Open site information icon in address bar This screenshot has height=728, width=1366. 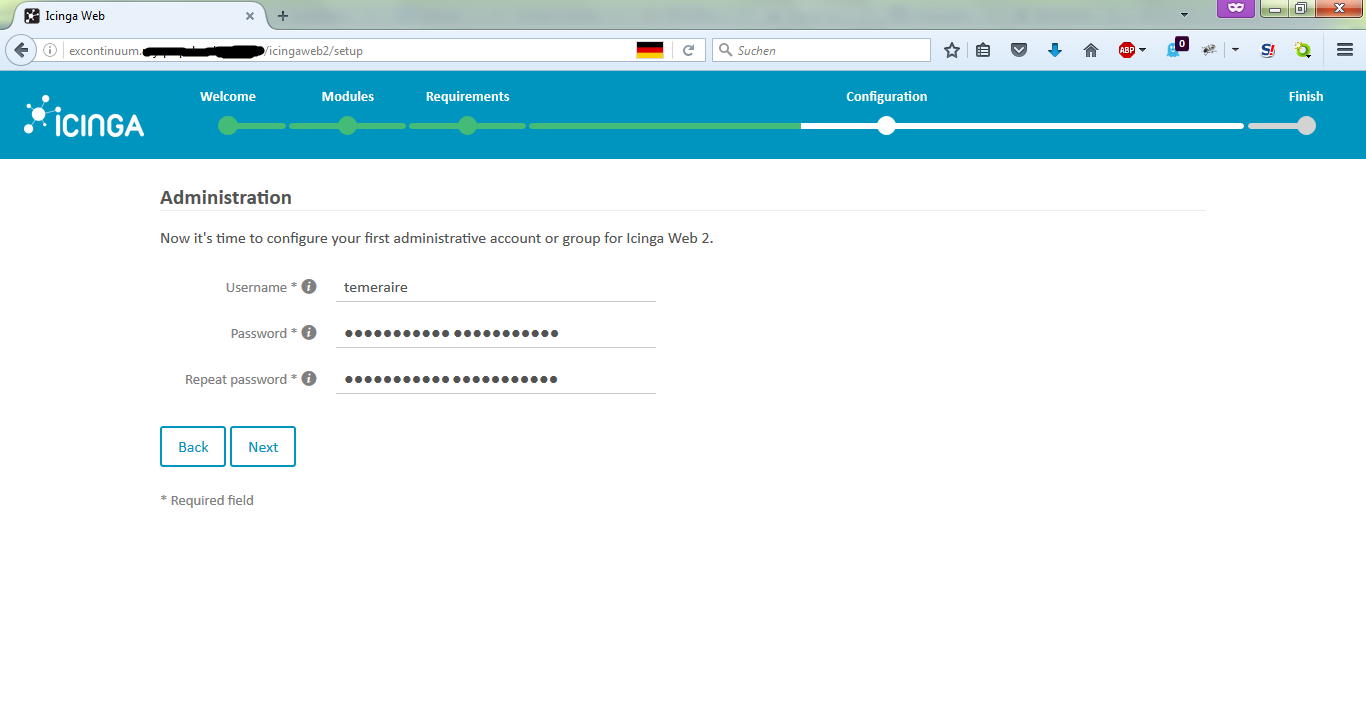click(50, 50)
